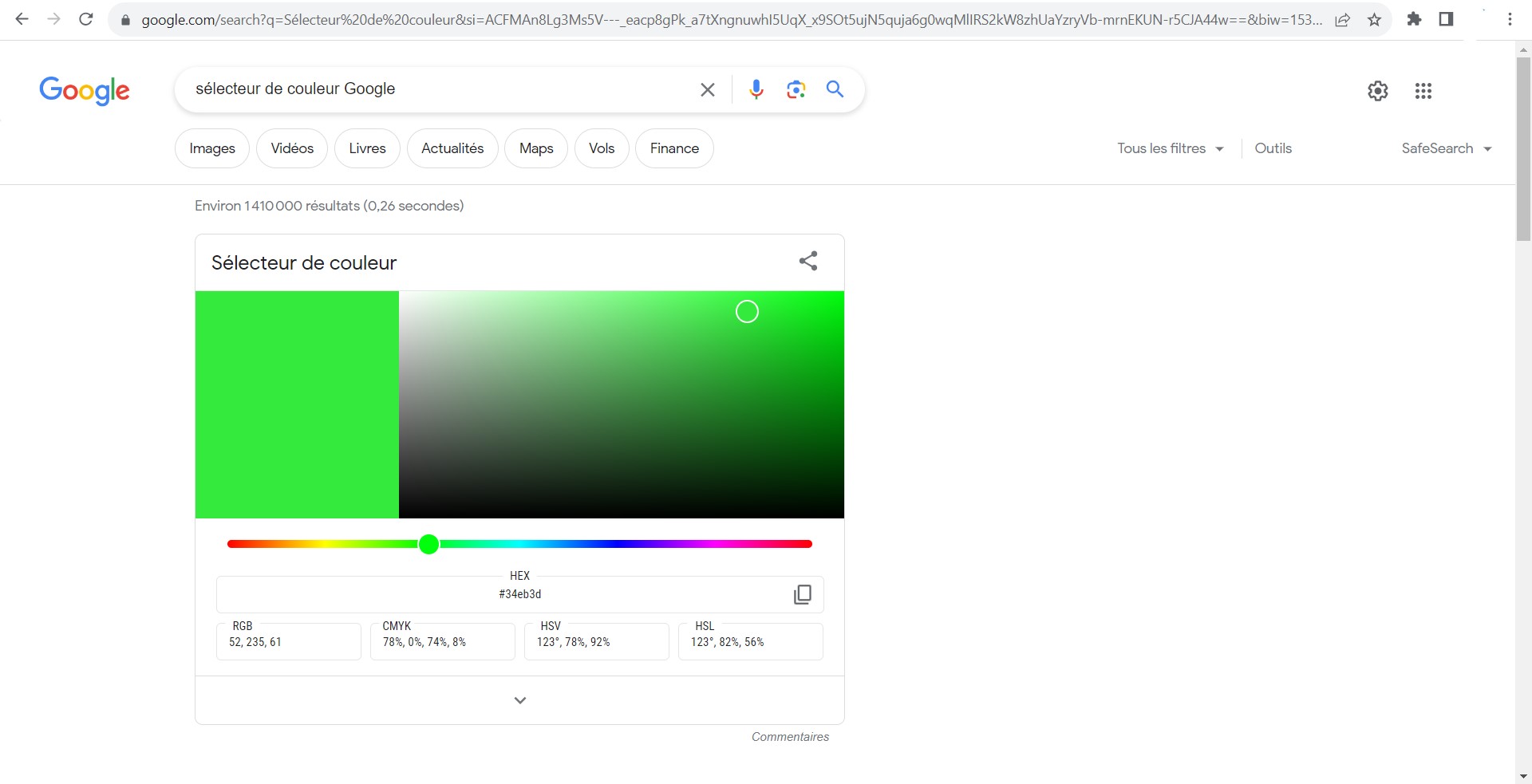
Task: Click the Commentaires link
Action: click(x=790, y=737)
